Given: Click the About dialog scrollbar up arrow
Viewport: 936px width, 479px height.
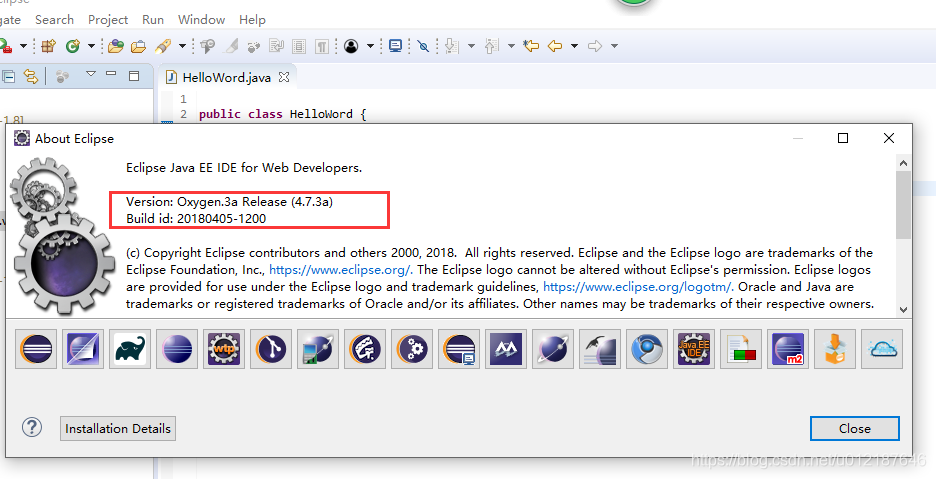Looking at the screenshot, I should click(903, 162).
